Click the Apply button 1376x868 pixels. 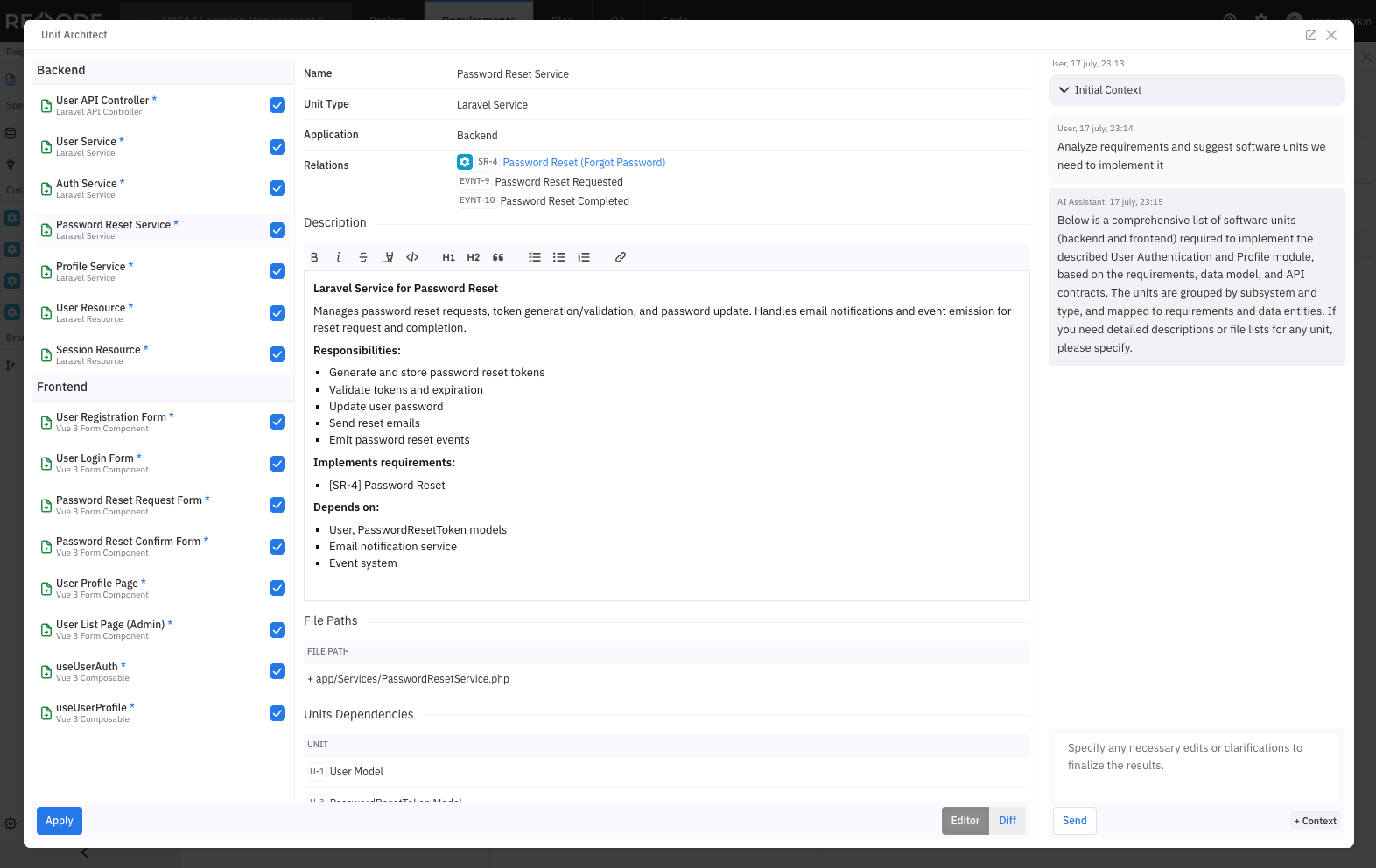tap(60, 821)
